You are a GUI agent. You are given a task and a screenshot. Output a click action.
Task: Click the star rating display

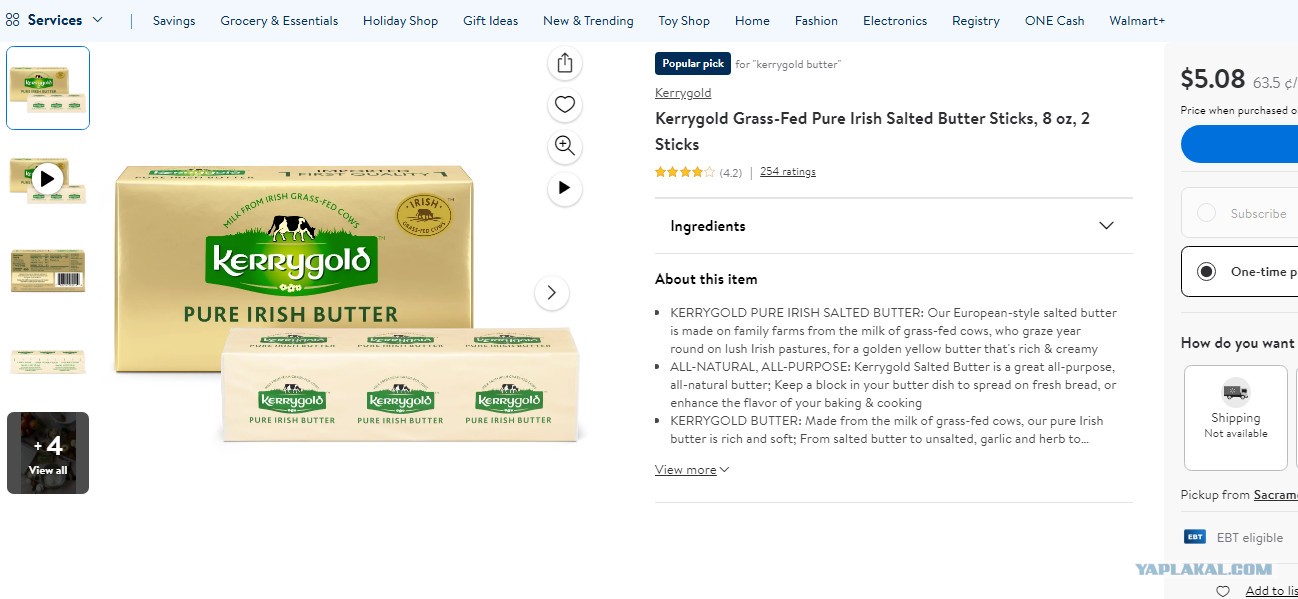click(685, 172)
